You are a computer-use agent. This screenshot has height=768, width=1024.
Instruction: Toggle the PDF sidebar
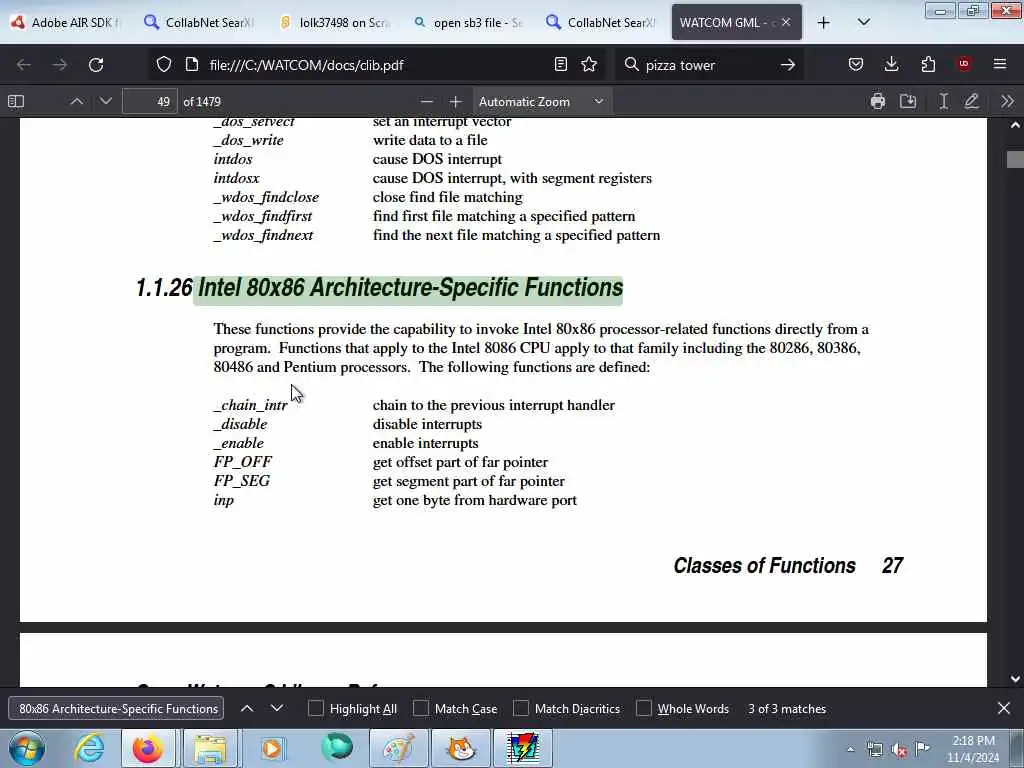[16, 101]
